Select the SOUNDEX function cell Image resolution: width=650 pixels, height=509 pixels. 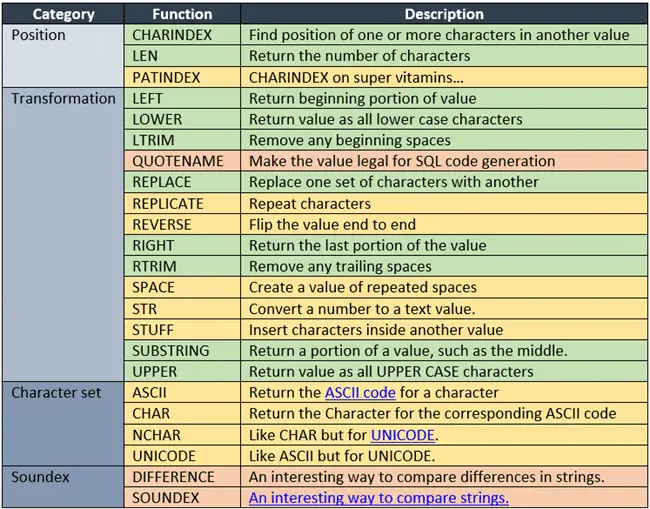click(x=182, y=498)
